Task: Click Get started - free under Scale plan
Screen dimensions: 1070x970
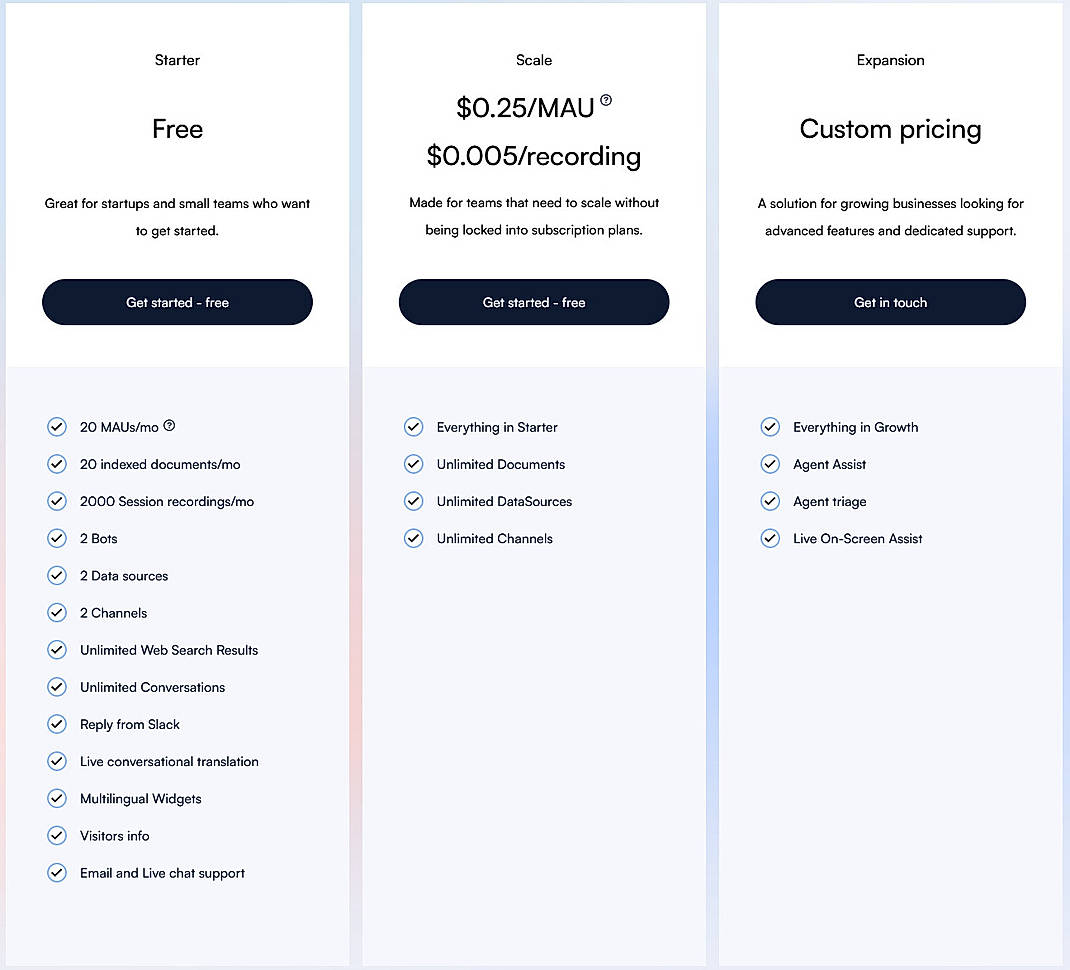Action: coord(534,302)
